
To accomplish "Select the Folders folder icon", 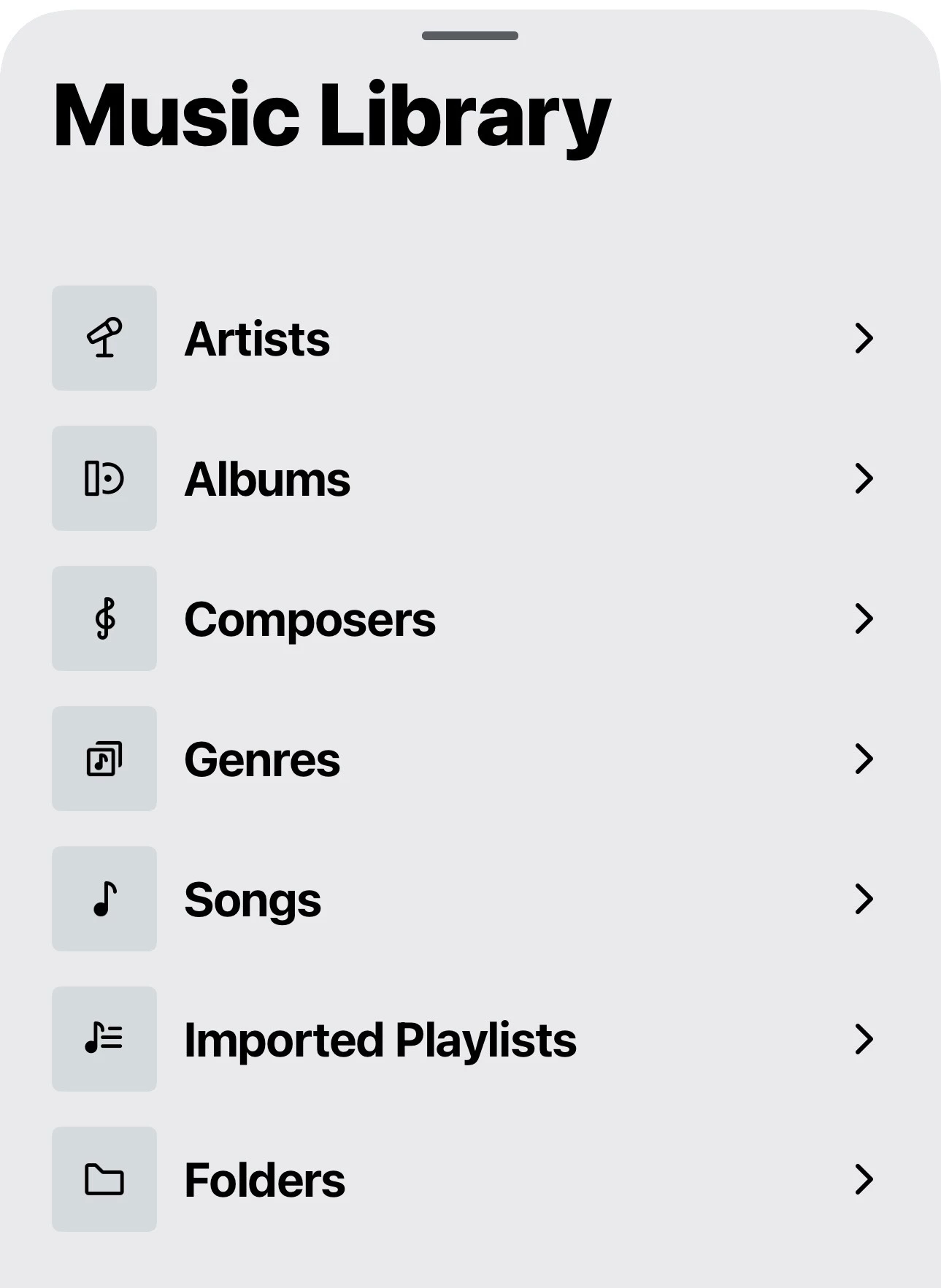I will [104, 1179].
